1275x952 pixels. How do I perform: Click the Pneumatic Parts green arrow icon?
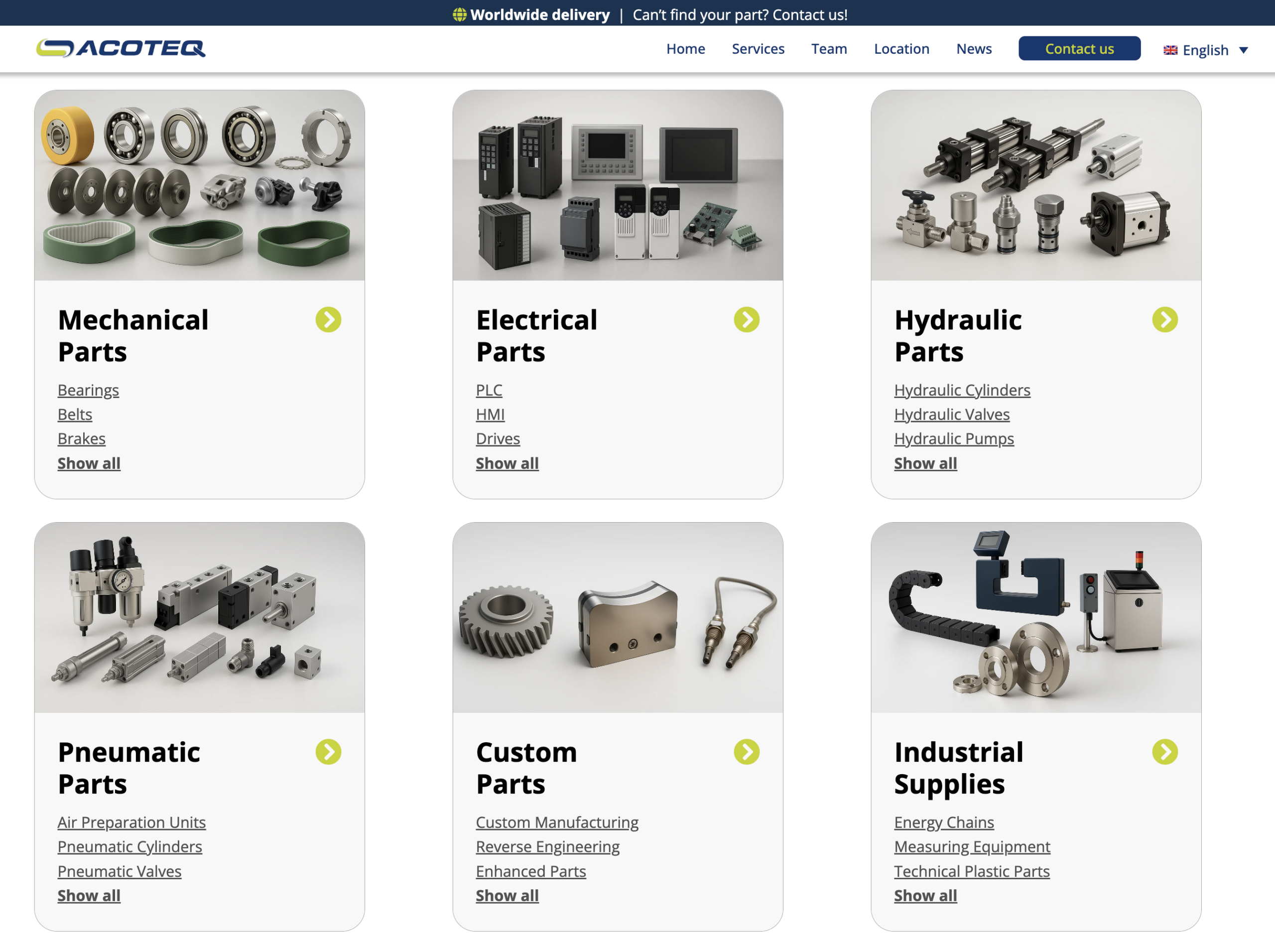tap(328, 752)
